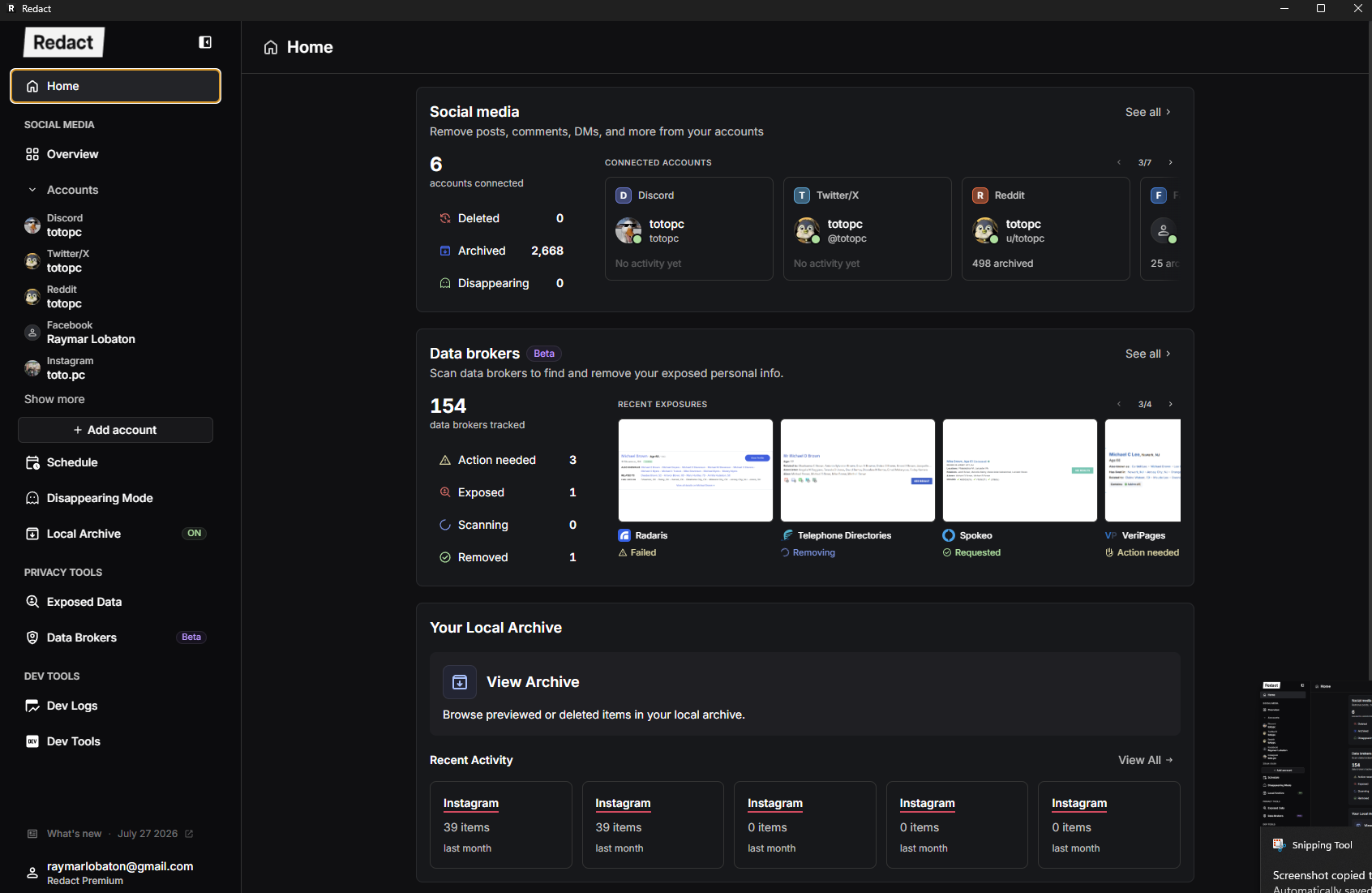Viewport: 1372px width, 893px height.
Task: Open the Twitter/X connected account card
Action: point(868,229)
